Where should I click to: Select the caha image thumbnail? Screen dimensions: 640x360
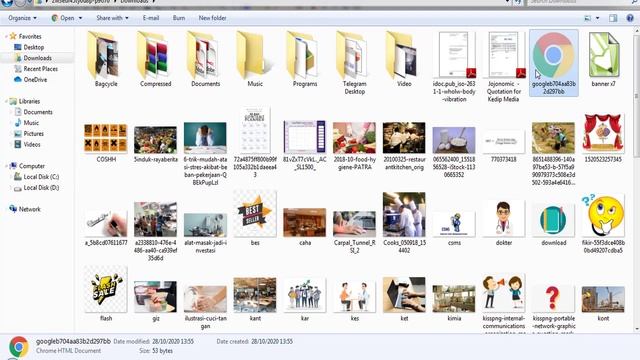click(x=304, y=222)
